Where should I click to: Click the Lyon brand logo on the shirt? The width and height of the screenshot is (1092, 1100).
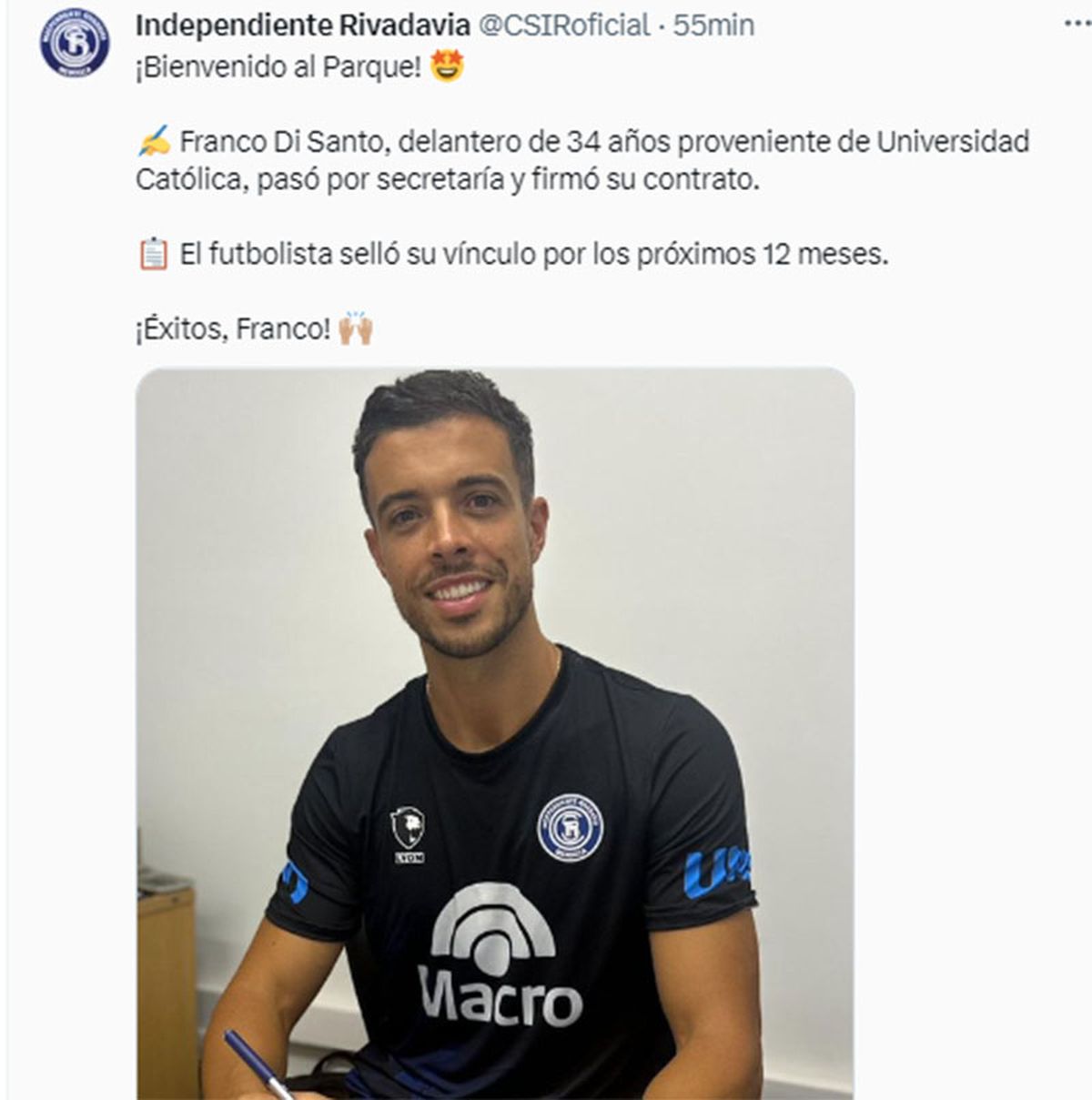pos(409,834)
